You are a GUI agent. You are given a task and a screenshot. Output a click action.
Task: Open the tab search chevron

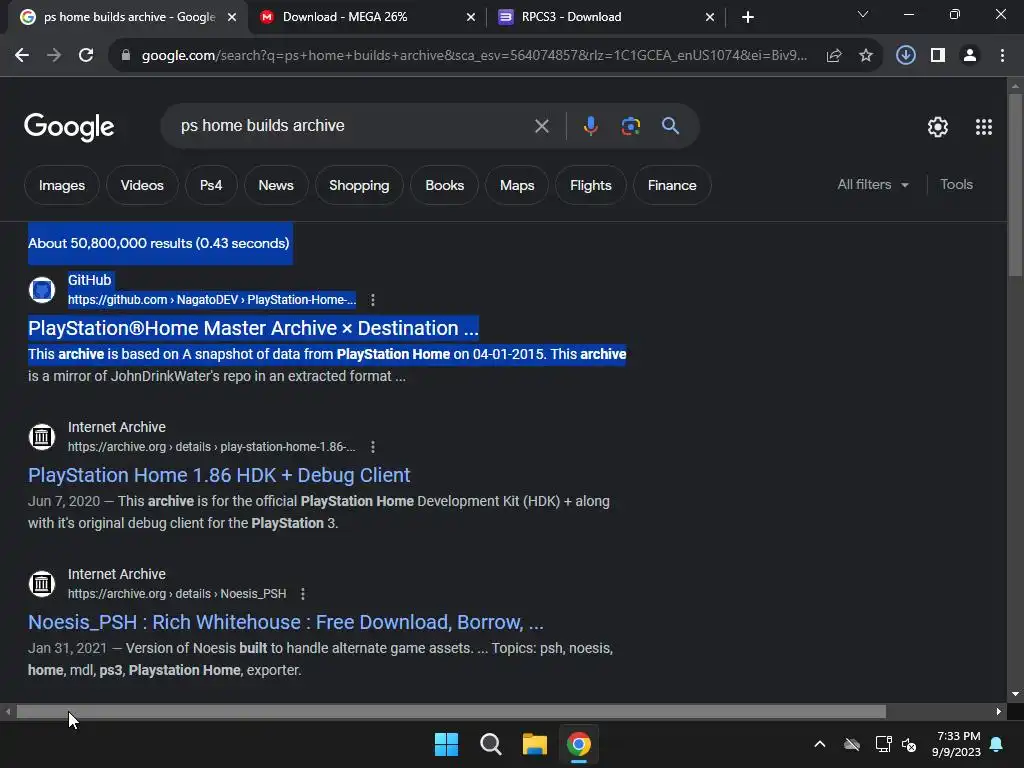click(863, 14)
